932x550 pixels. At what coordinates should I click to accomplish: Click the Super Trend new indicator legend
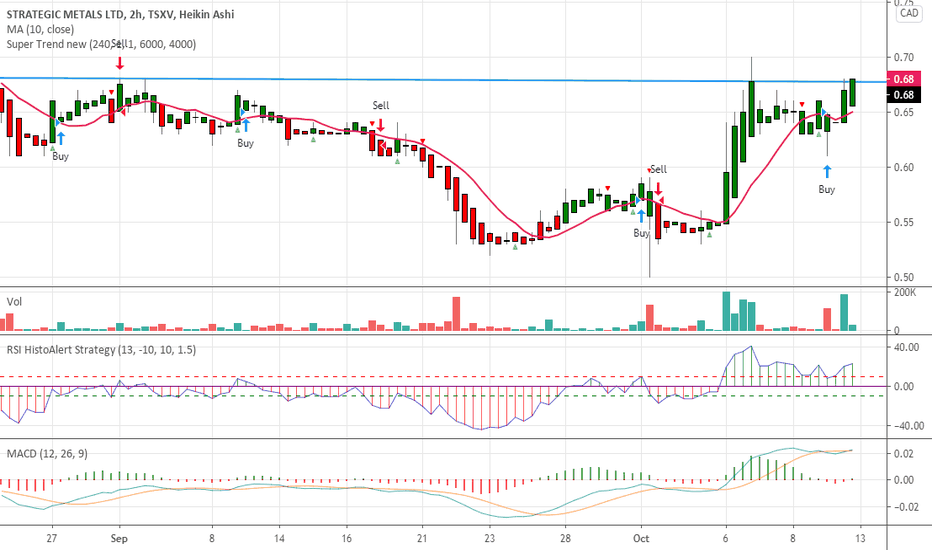point(101,44)
